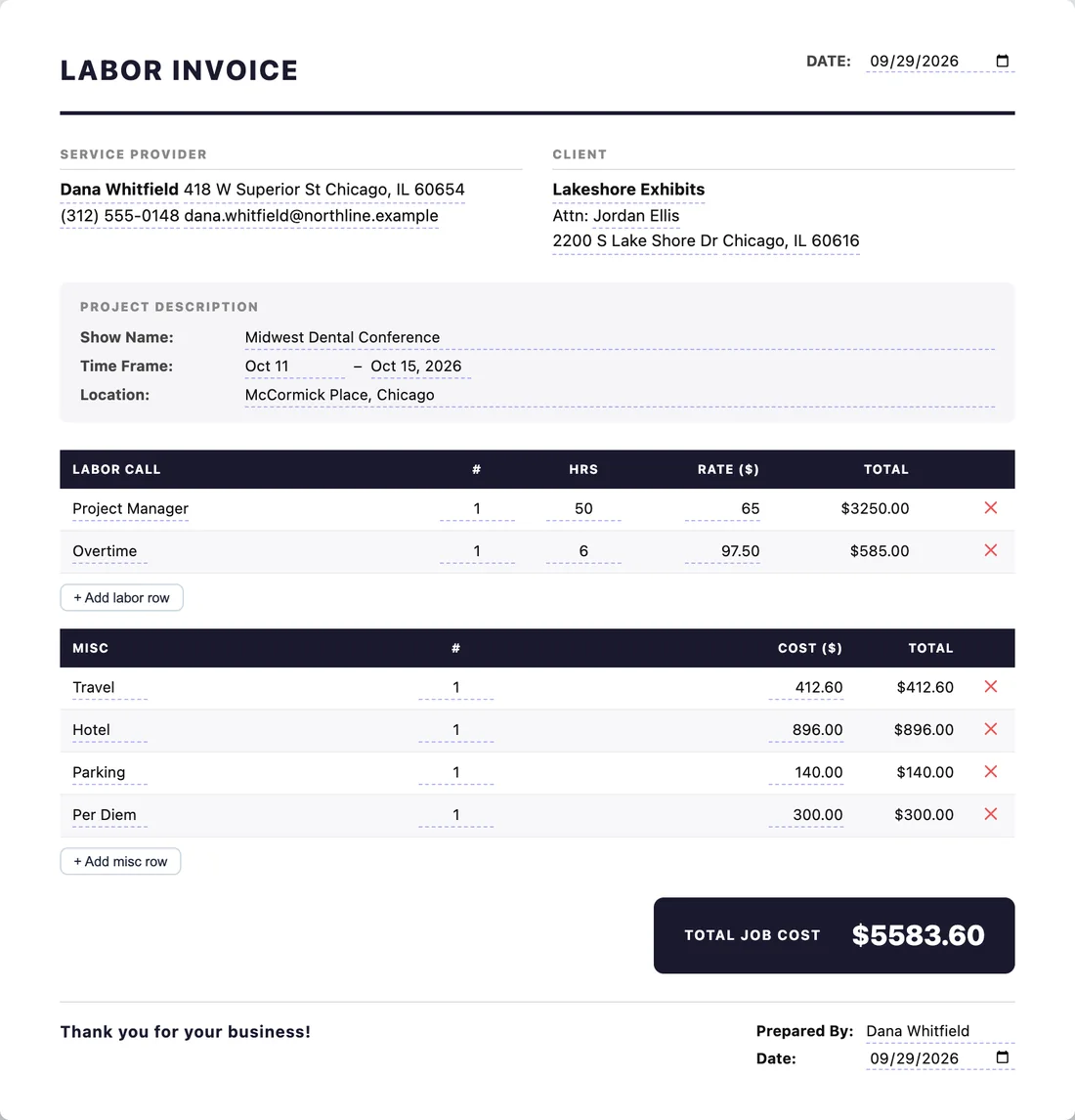Viewport: 1075px width, 1120px height.
Task: Remove the Per Diem misc row
Action: (991, 813)
